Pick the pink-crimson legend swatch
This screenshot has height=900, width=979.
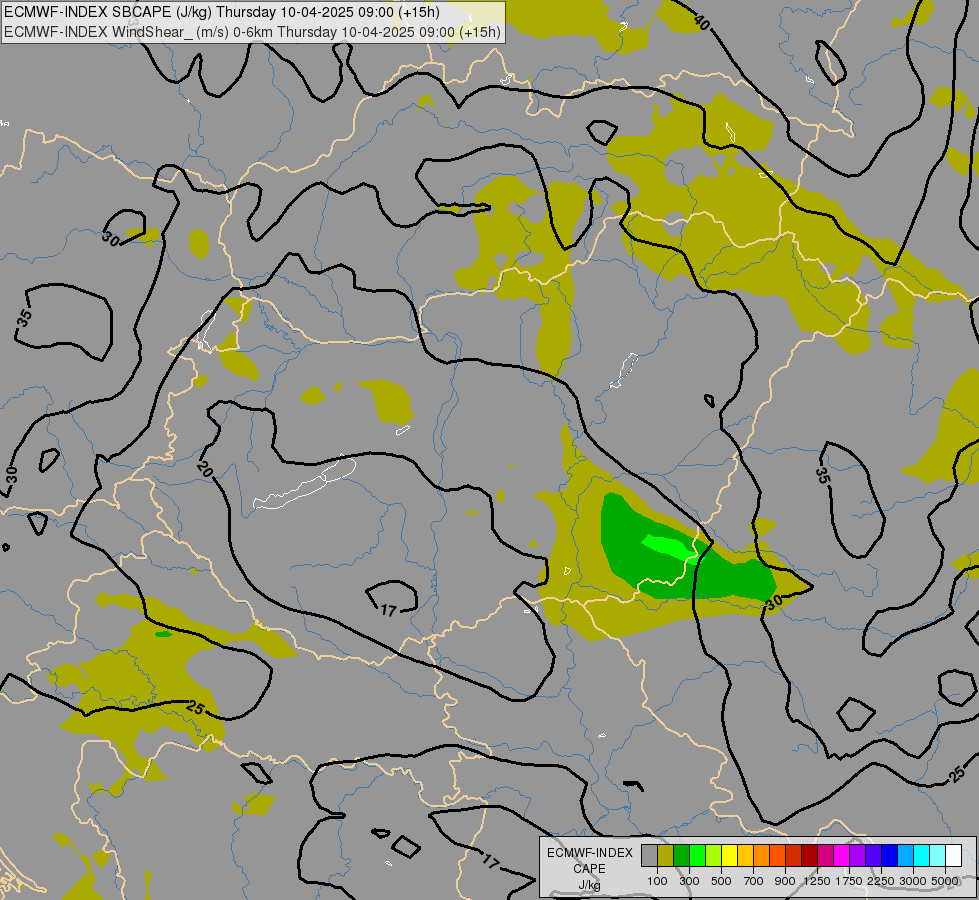825,855
